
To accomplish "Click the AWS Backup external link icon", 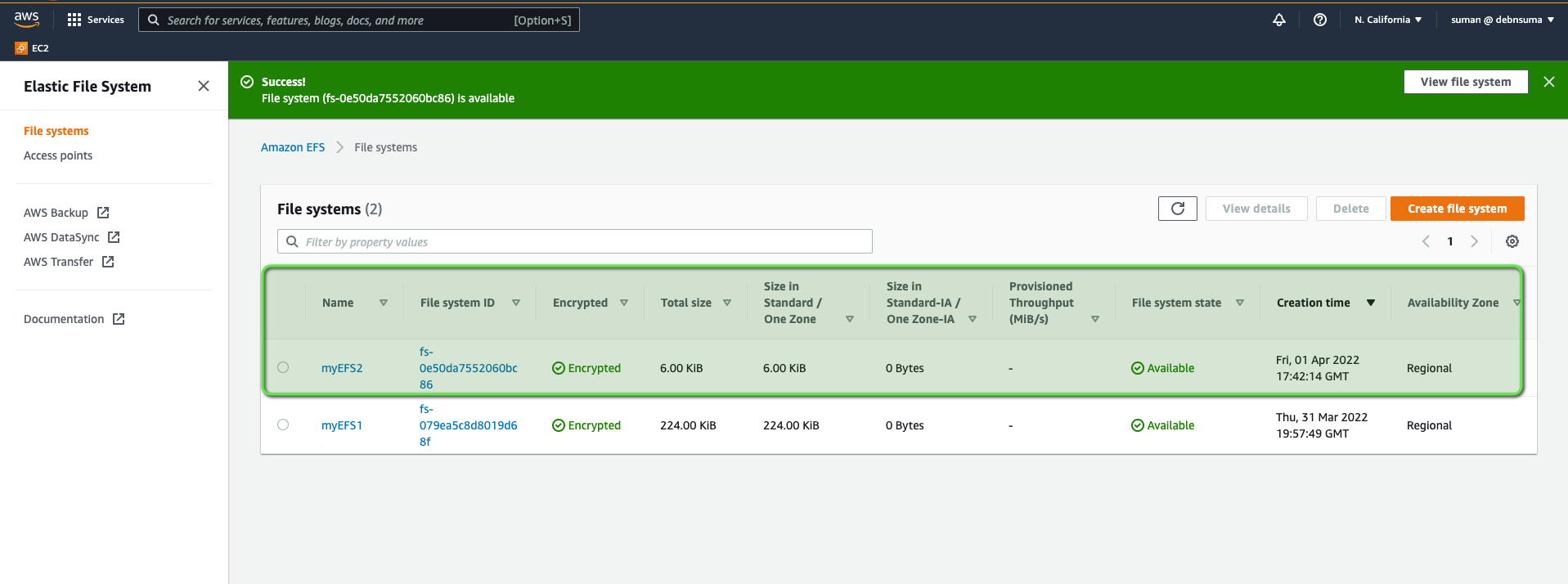I will 103,213.
